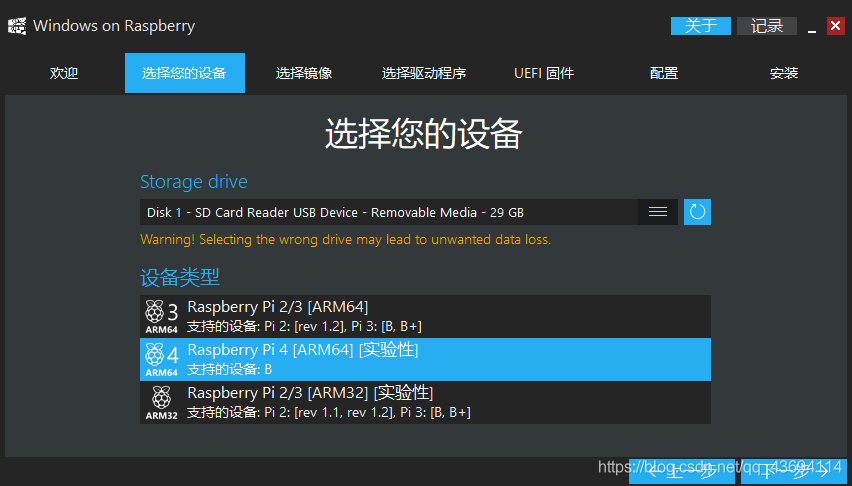Select Raspberry Pi 4 [ARM64] device type
The image size is (852, 486).
point(425,359)
